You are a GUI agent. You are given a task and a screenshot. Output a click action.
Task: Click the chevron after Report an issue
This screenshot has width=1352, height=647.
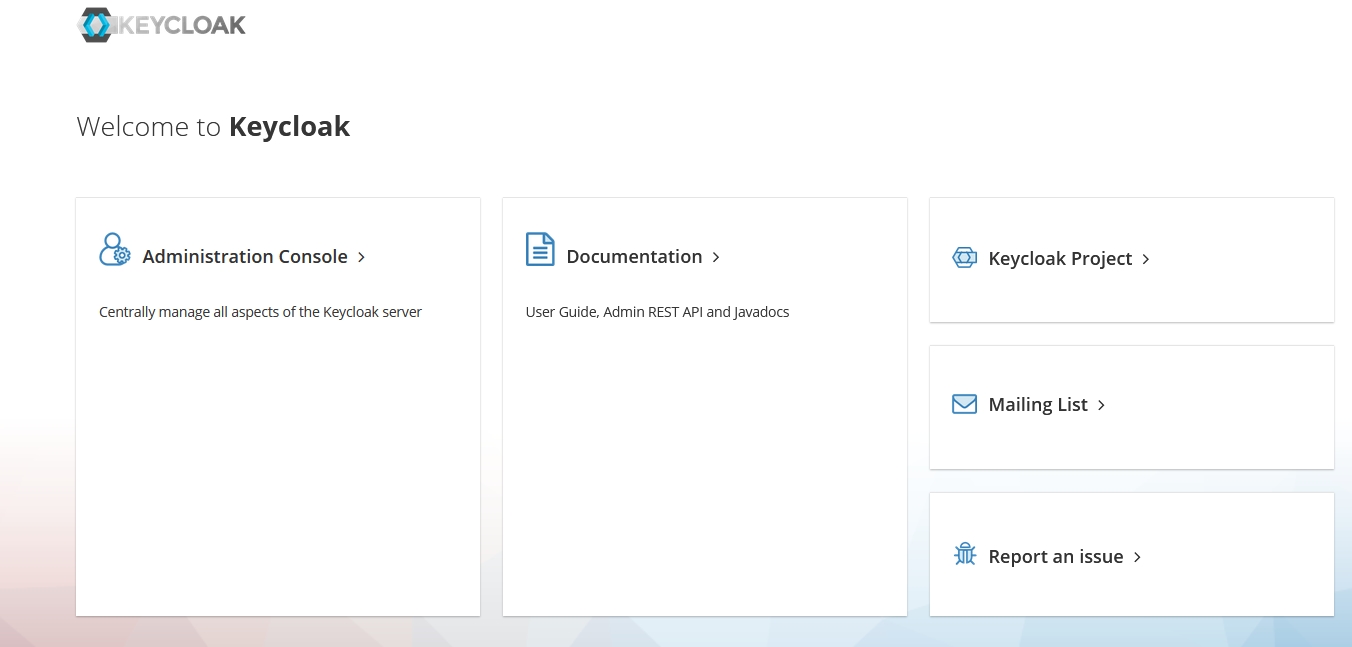pyautogui.click(x=1137, y=558)
